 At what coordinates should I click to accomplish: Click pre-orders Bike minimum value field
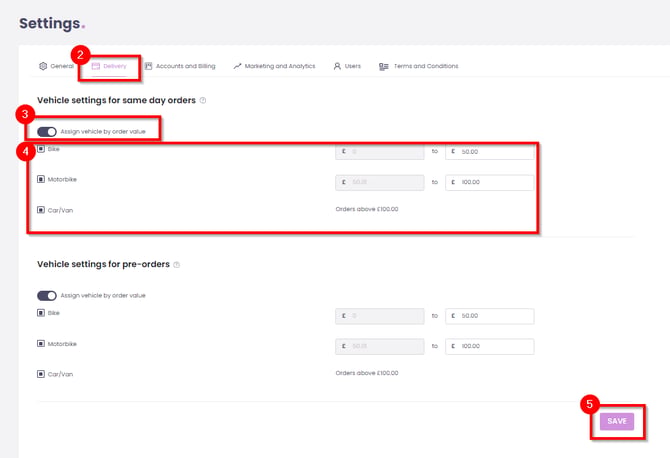click(380, 316)
